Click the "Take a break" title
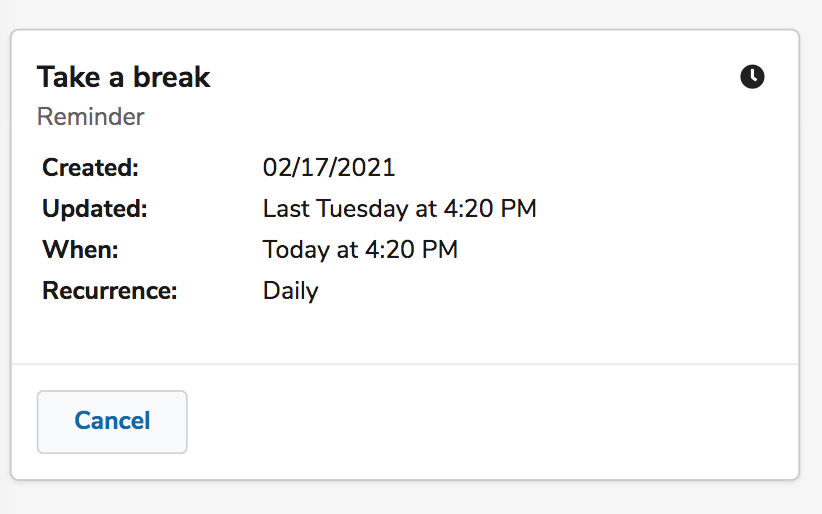The image size is (822, 514). (124, 77)
